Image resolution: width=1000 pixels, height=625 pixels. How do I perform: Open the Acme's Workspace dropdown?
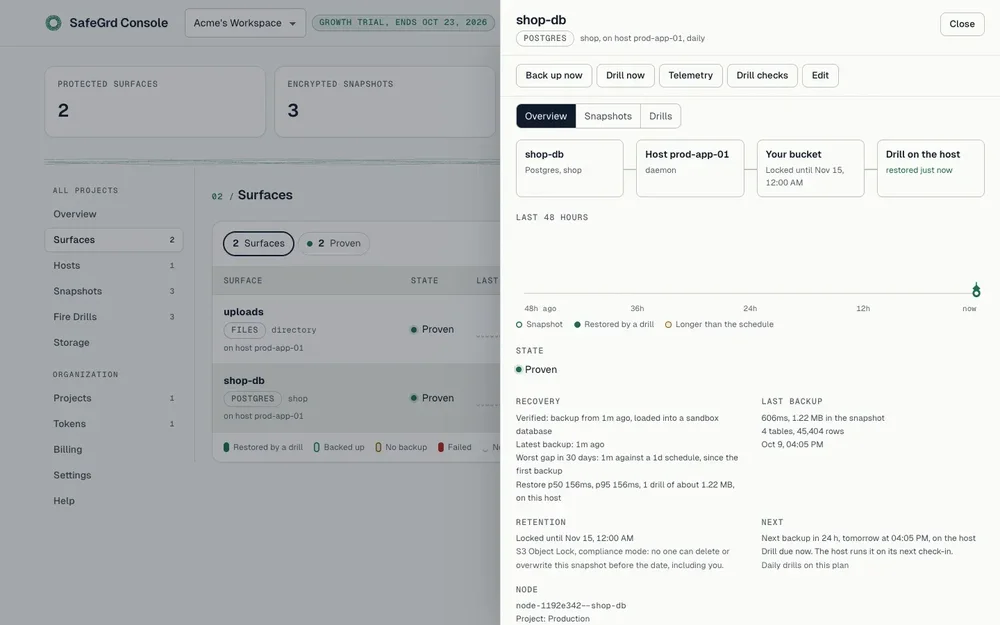(245, 23)
